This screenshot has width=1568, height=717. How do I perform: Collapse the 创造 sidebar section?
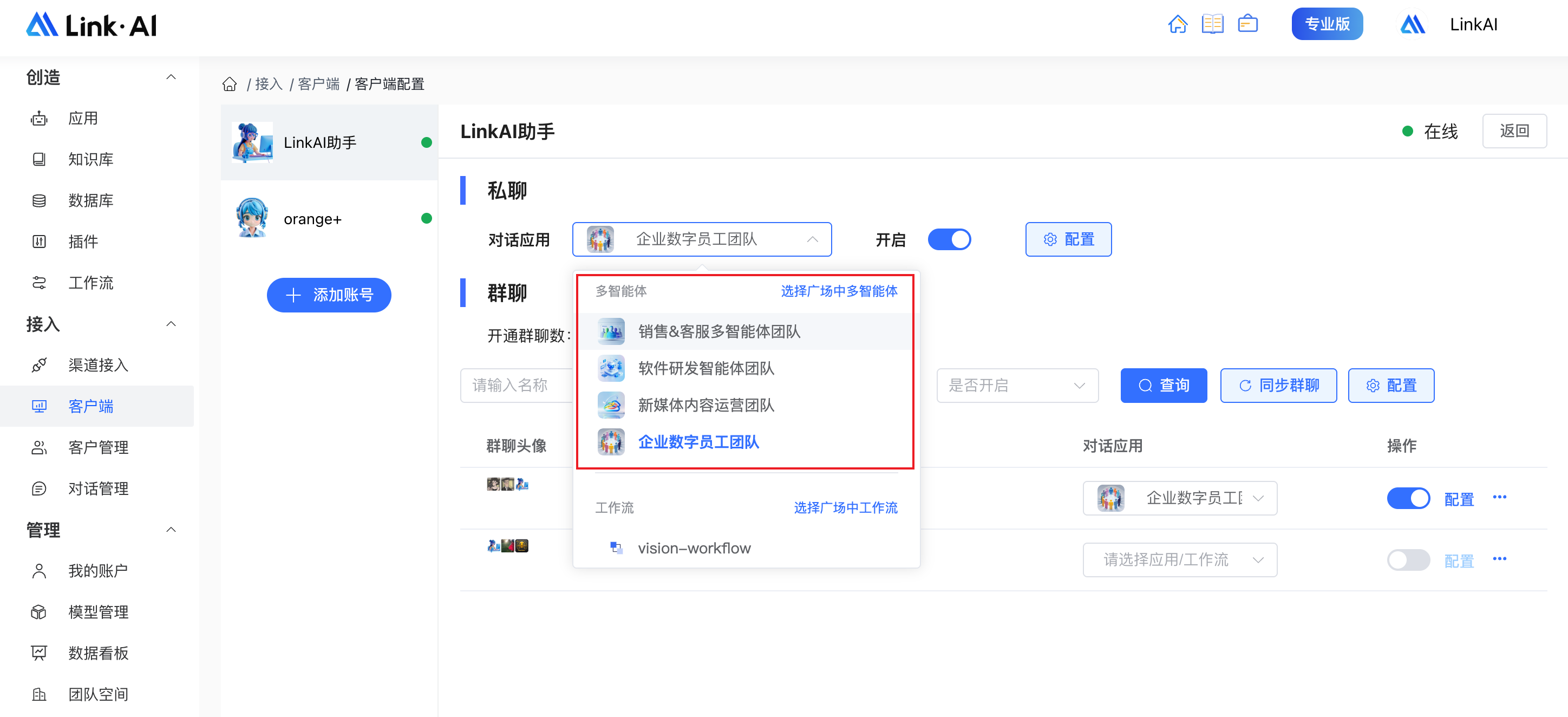coord(171,77)
